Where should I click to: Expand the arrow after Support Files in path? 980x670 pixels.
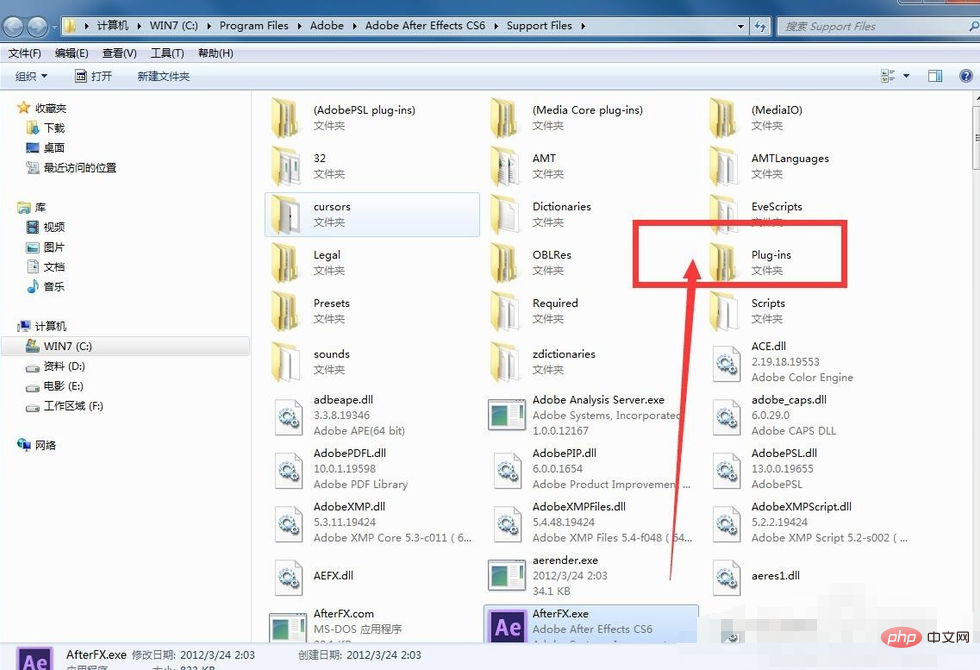coord(583,26)
